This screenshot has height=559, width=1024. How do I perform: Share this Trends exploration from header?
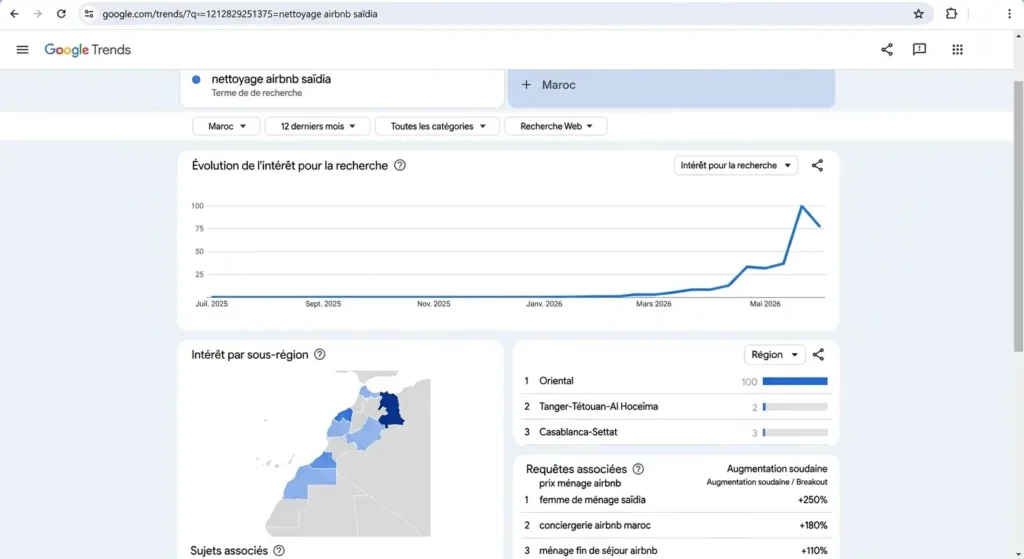886,50
